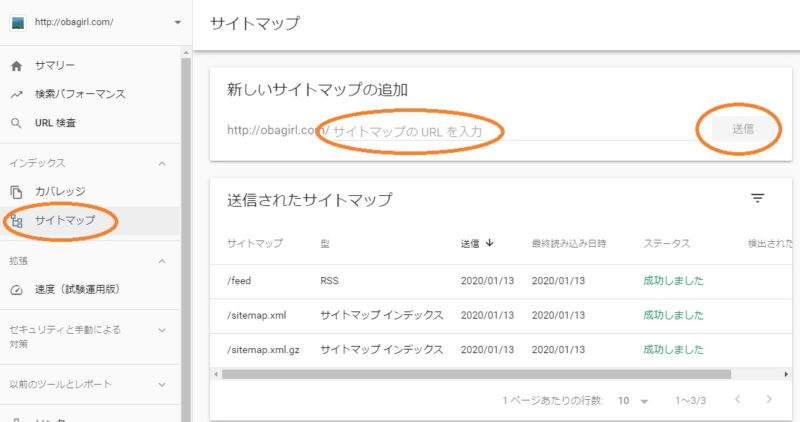Click the サイトマップ column header

tap(255, 243)
